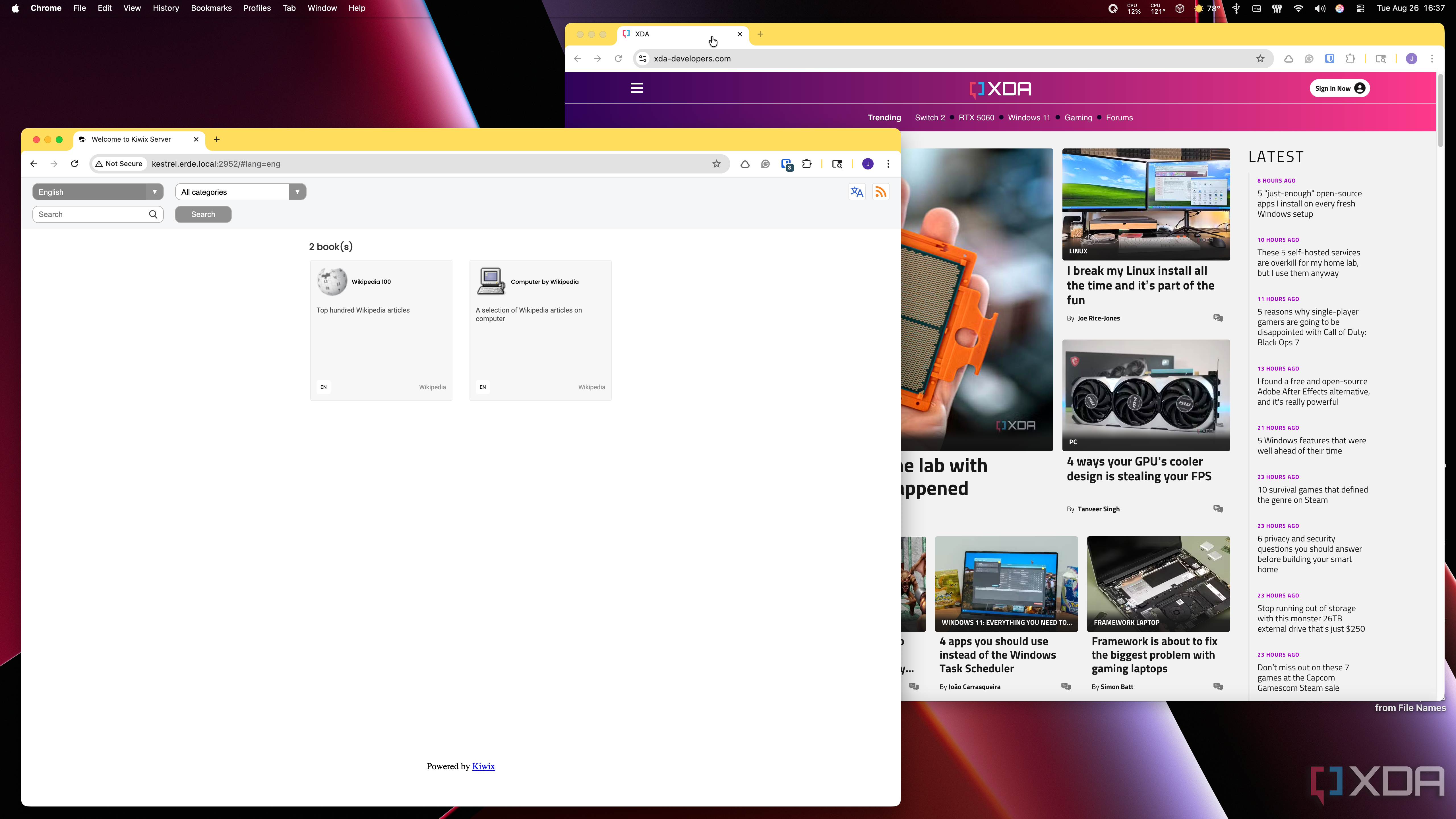Image resolution: width=1456 pixels, height=819 pixels.
Task: Open comments icon for Tanveer Singh article
Action: pos(1218,509)
